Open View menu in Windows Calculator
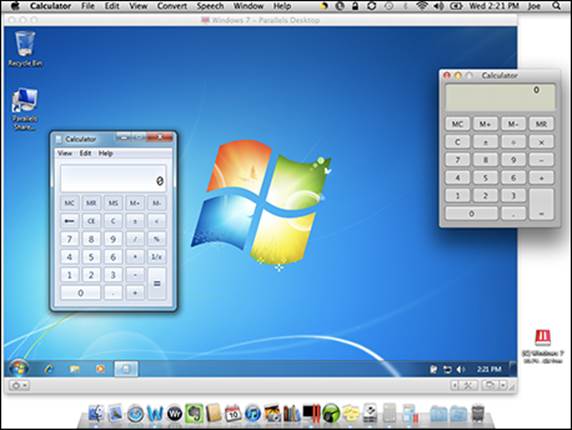The width and height of the screenshot is (572, 430). (65, 154)
